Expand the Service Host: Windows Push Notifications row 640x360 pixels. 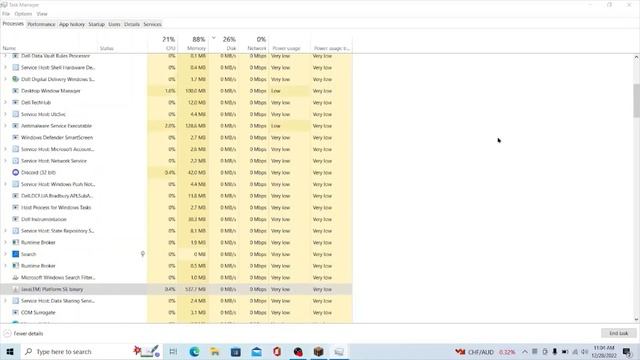coord(5,184)
